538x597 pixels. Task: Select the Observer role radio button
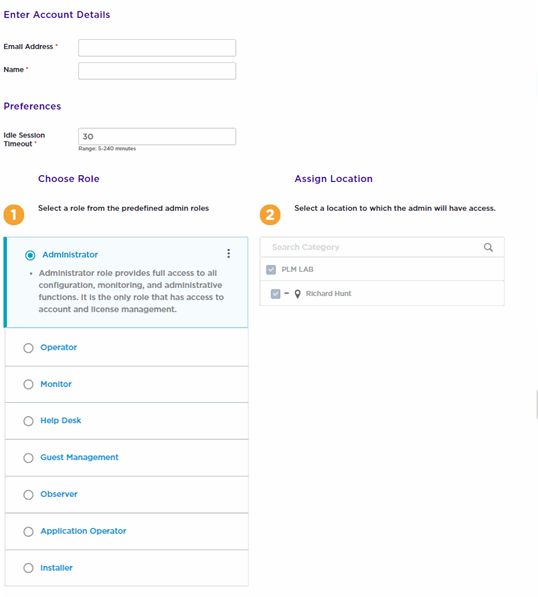tap(28, 495)
